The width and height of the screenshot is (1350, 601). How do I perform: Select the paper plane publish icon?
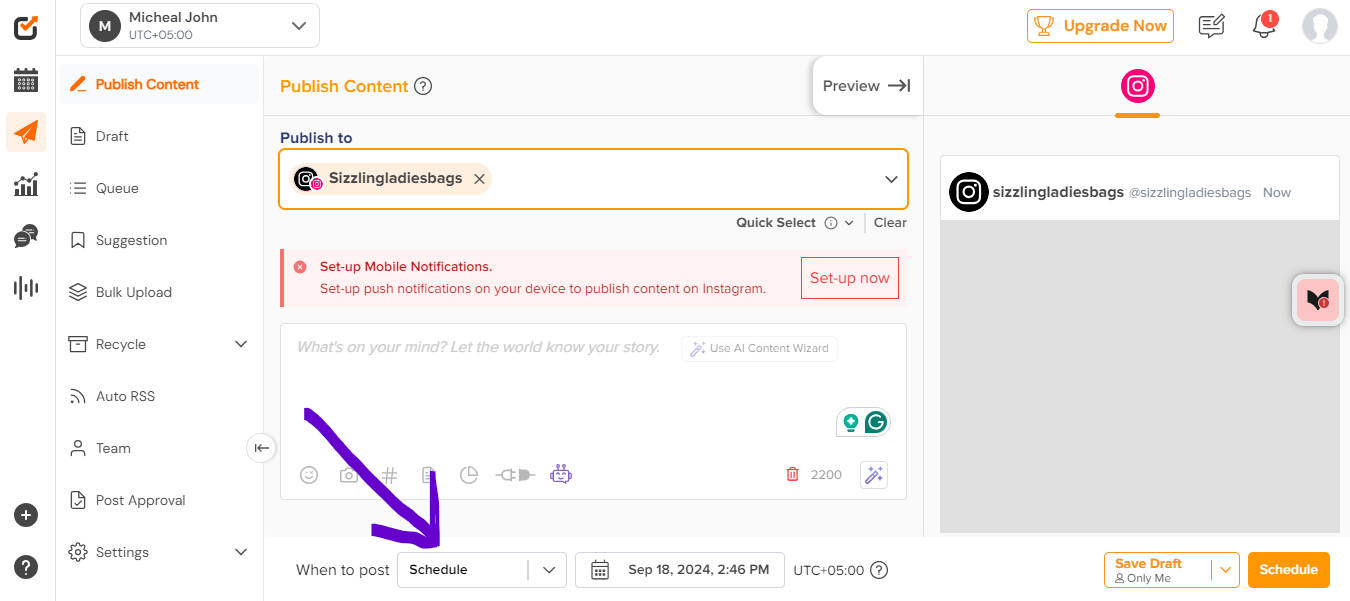[26, 132]
